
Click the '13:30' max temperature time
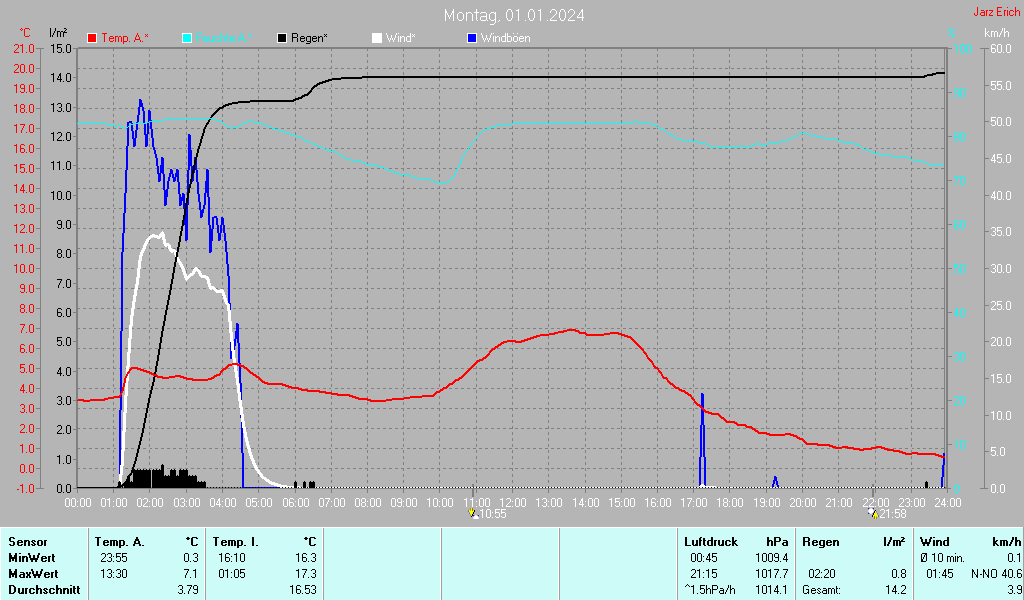pos(114,574)
